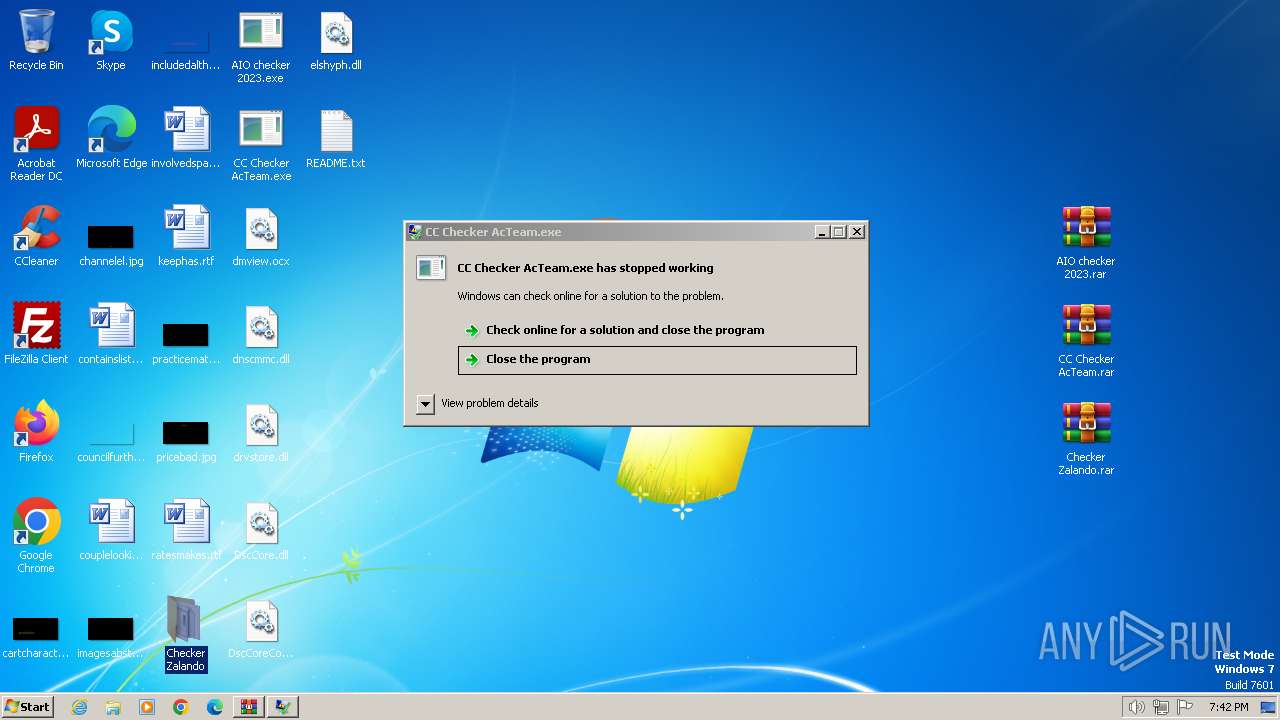Image resolution: width=1280 pixels, height=720 pixels.
Task: Select the CC Checker AcTeam.rar archive
Action: 1086,341
